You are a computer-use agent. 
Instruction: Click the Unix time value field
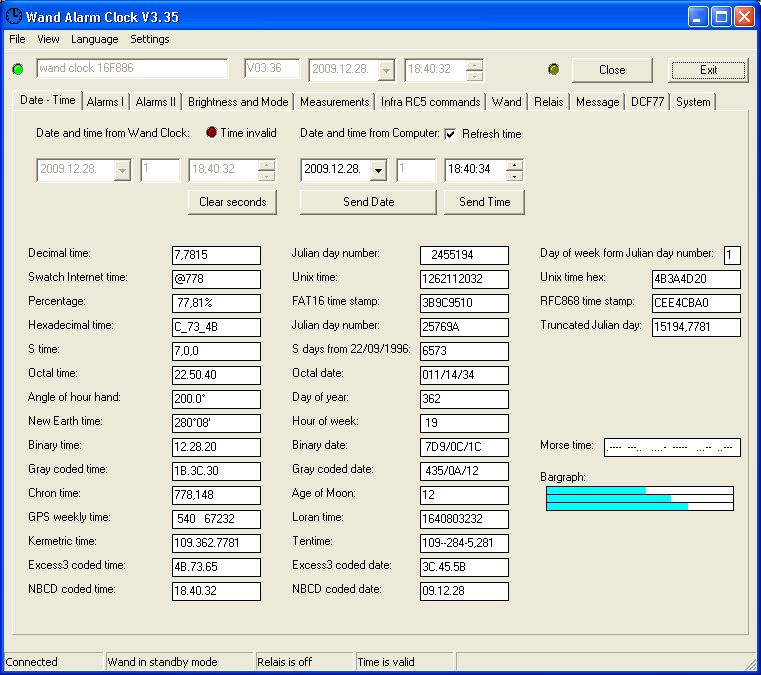pos(464,279)
